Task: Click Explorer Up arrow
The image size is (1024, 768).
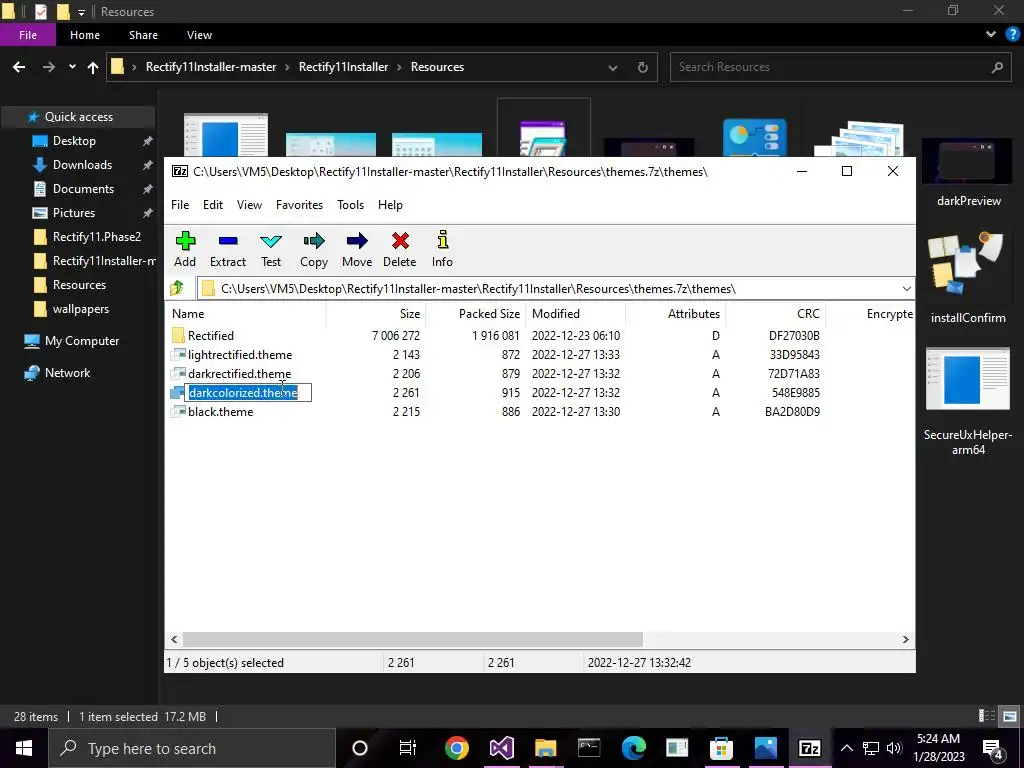Action: (93, 67)
